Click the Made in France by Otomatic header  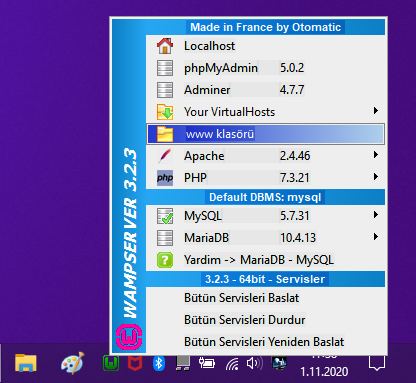click(x=265, y=27)
